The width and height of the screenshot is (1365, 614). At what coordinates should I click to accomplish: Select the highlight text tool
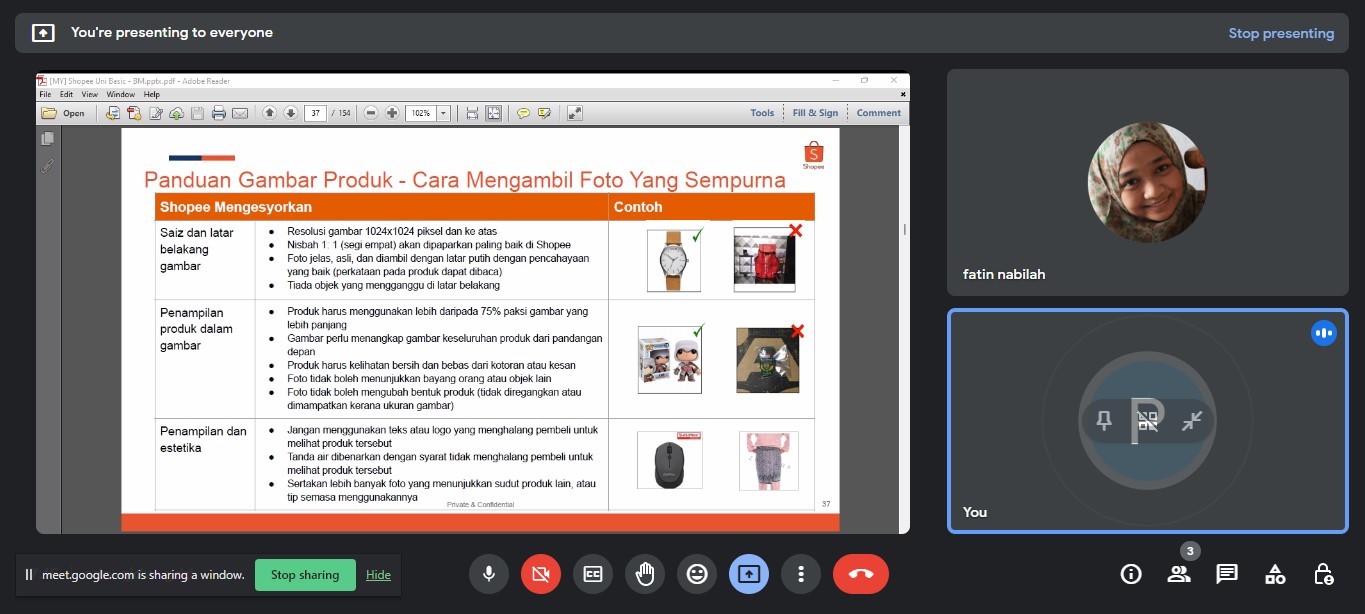coord(544,113)
